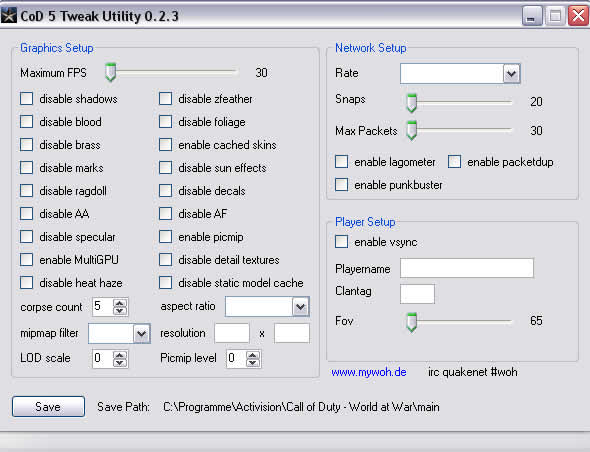This screenshot has width=590, height=452.
Task: Check the enable picmip box
Action: pyautogui.click(x=166, y=236)
